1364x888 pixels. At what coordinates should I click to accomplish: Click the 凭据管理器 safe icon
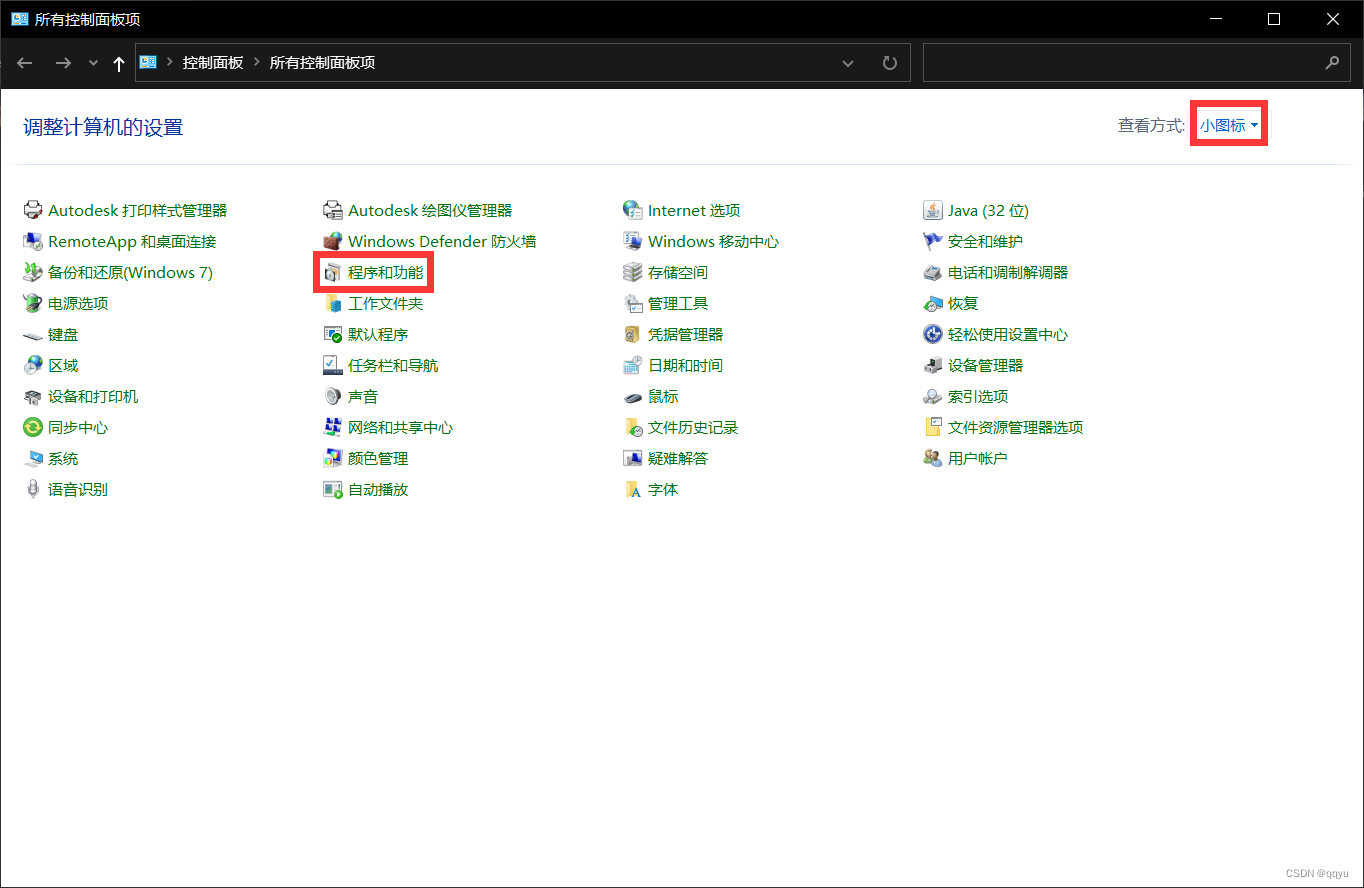(633, 334)
